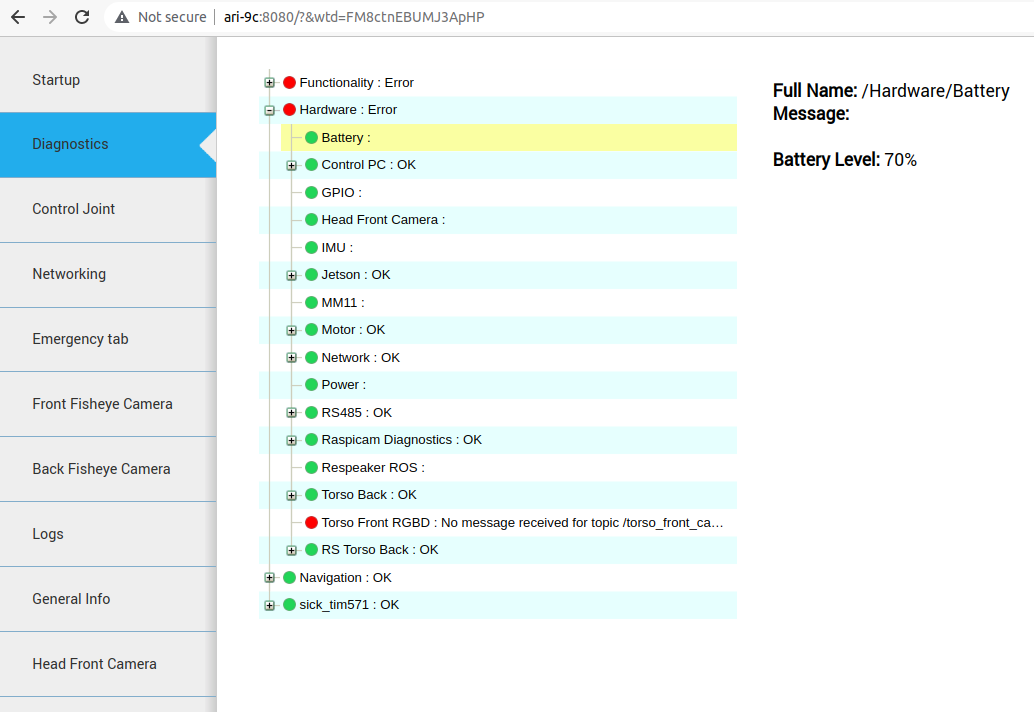1034x712 pixels.
Task: Click the 'Full Name: /Hardware/Battery' text
Action: tap(891, 91)
